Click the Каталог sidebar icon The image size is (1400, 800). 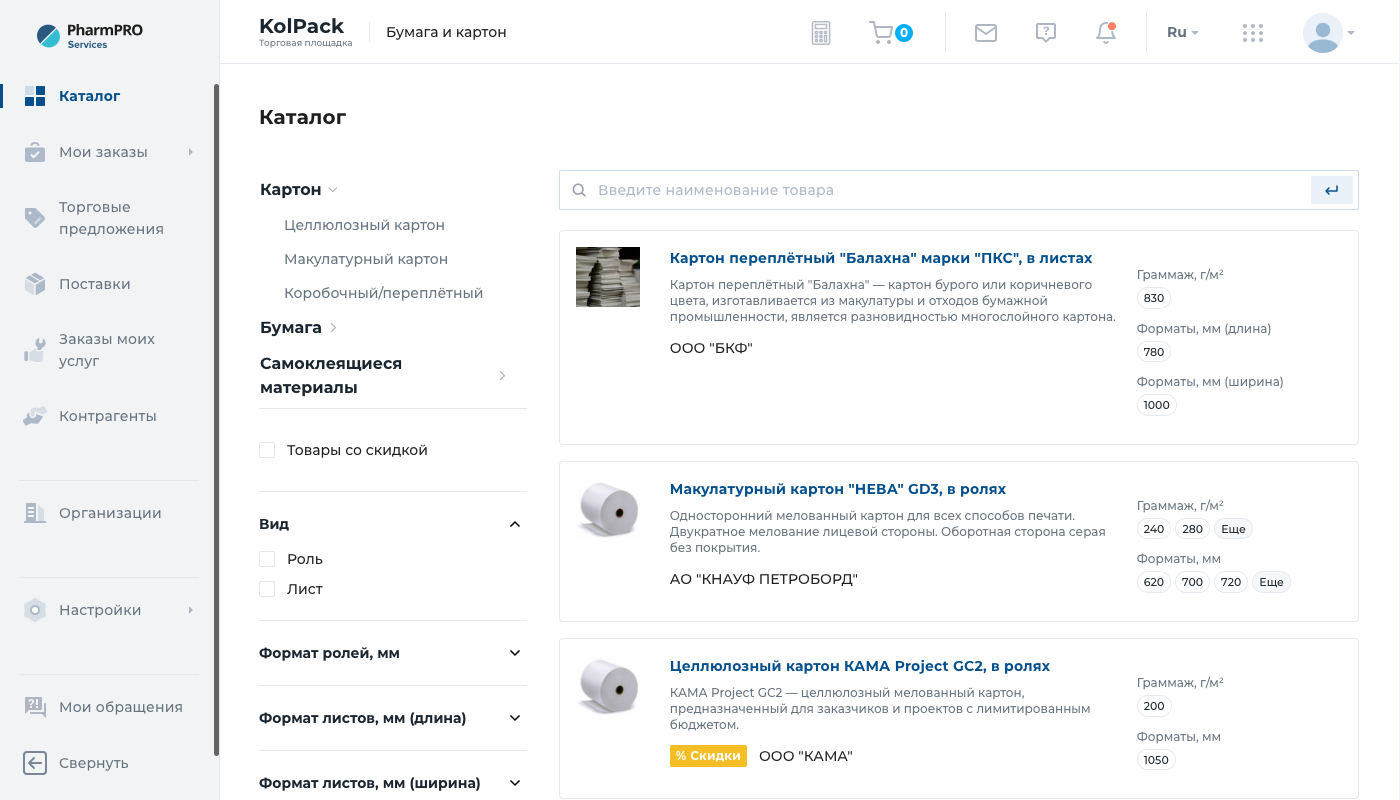[x=35, y=96]
